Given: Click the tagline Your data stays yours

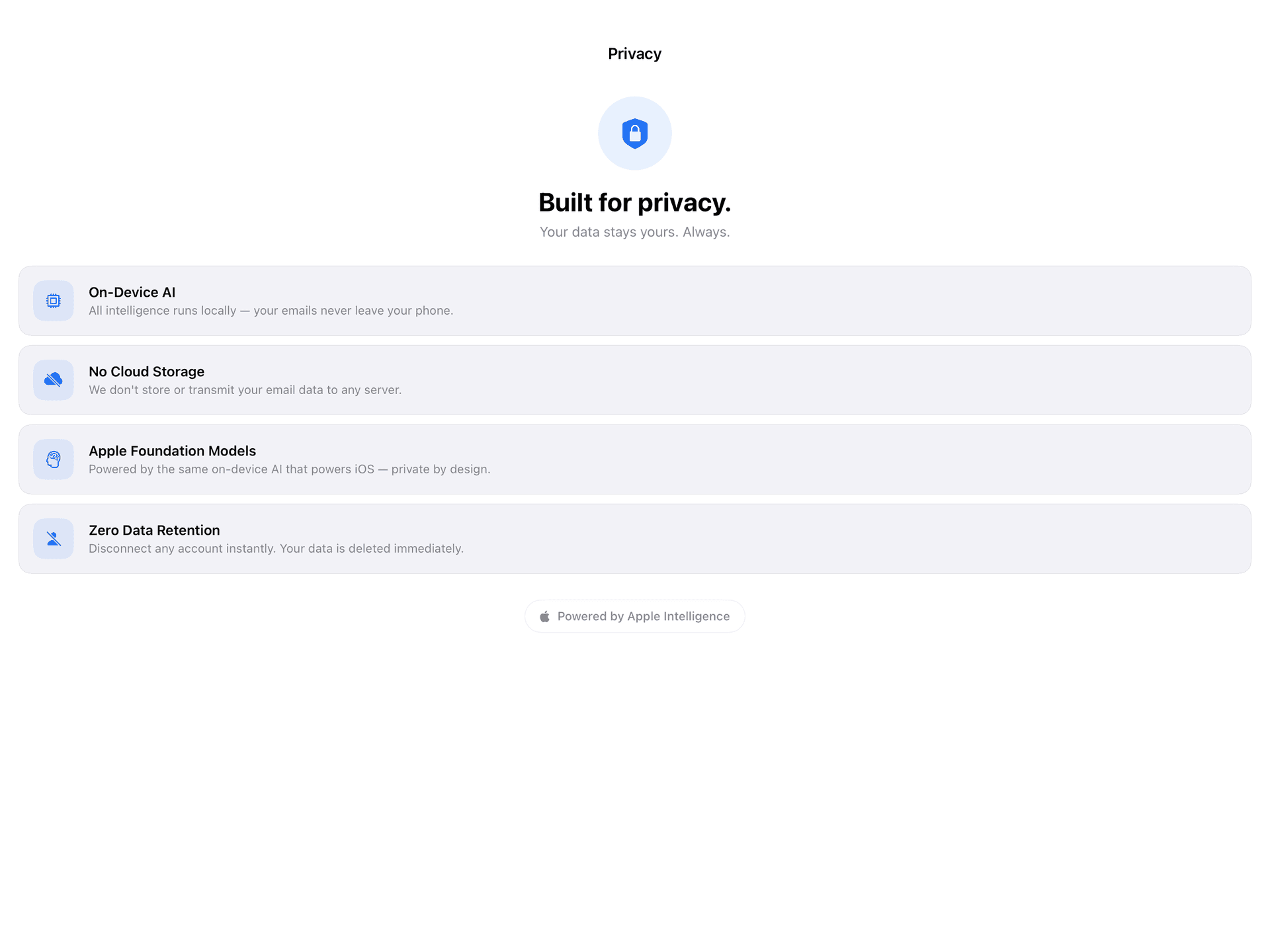Looking at the screenshot, I should (x=634, y=232).
